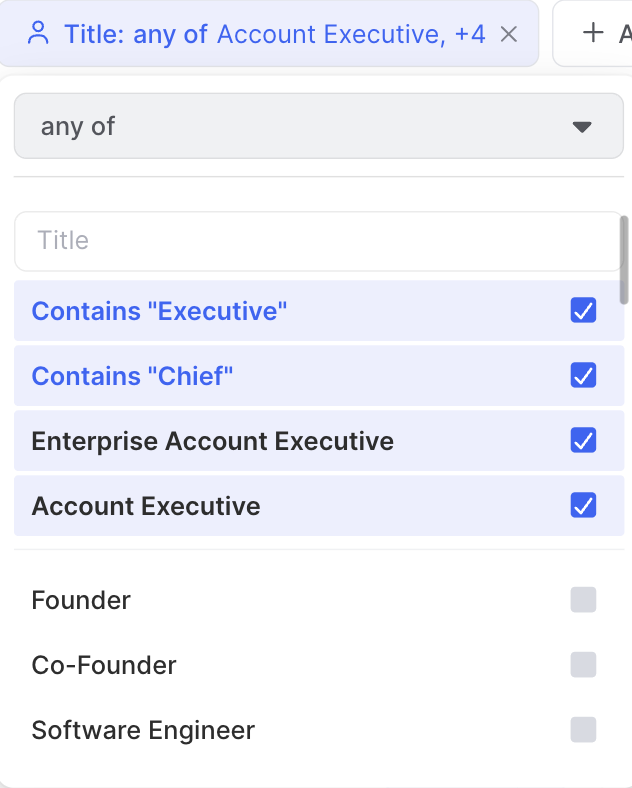This screenshot has height=788, width=632.
Task: Click the Enterprise Account Executive list item
Action: 212,441
